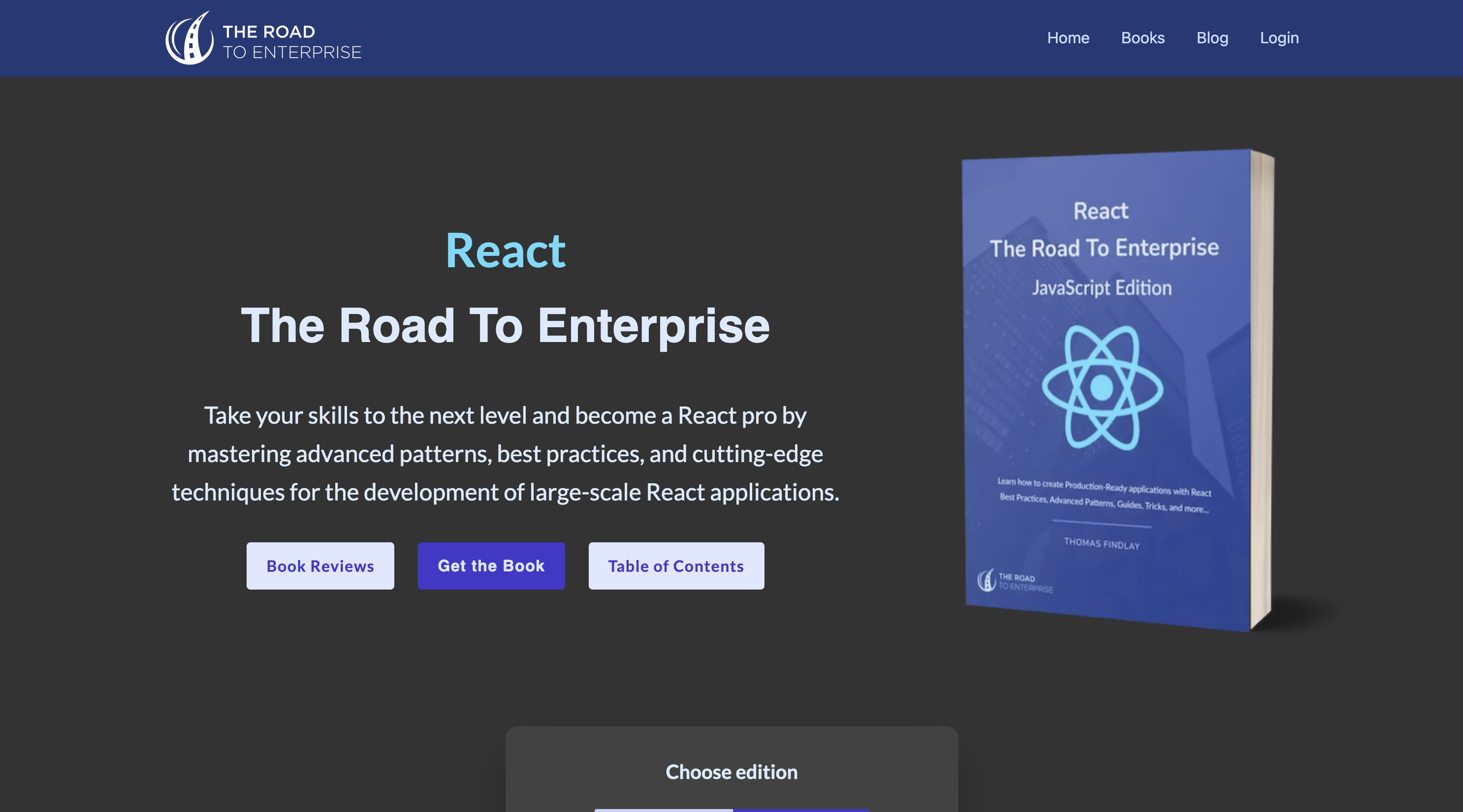The width and height of the screenshot is (1463, 812).
Task: Click the Book Reviews button
Action: pyautogui.click(x=320, y=565)
